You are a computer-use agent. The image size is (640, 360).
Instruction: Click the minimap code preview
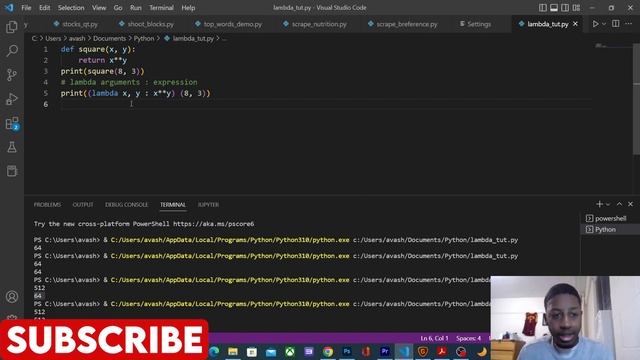click(602, 46)
